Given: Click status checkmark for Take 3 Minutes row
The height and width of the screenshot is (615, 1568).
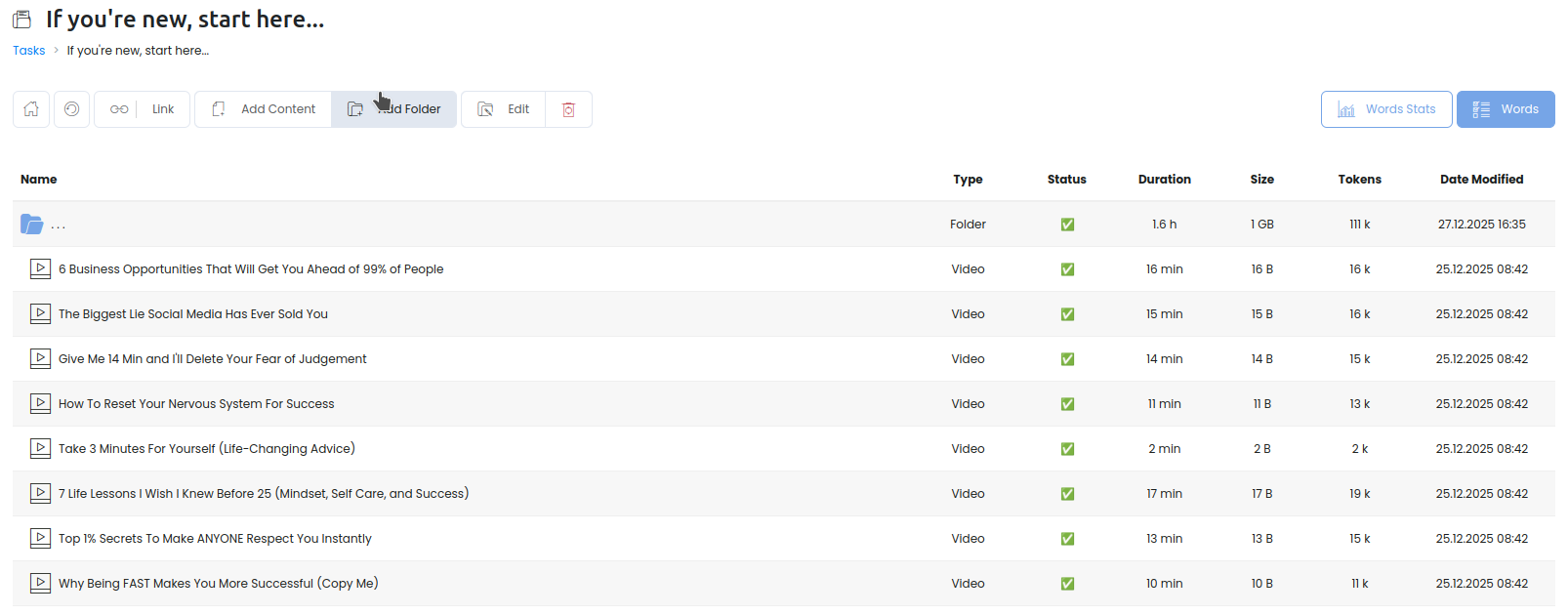Looking at the screenshot, I should coord(1067,449).
